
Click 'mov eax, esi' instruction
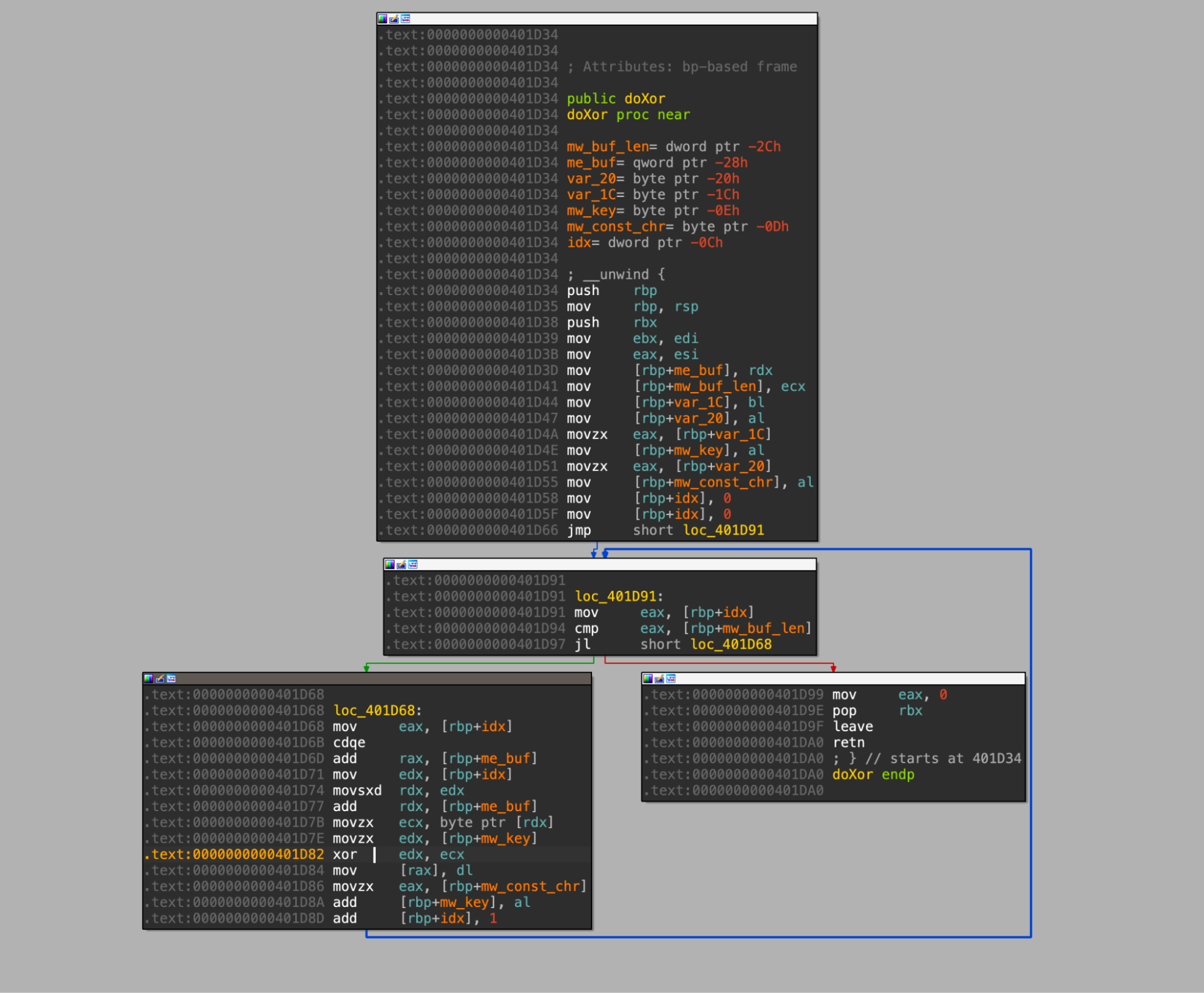(632, 354)
